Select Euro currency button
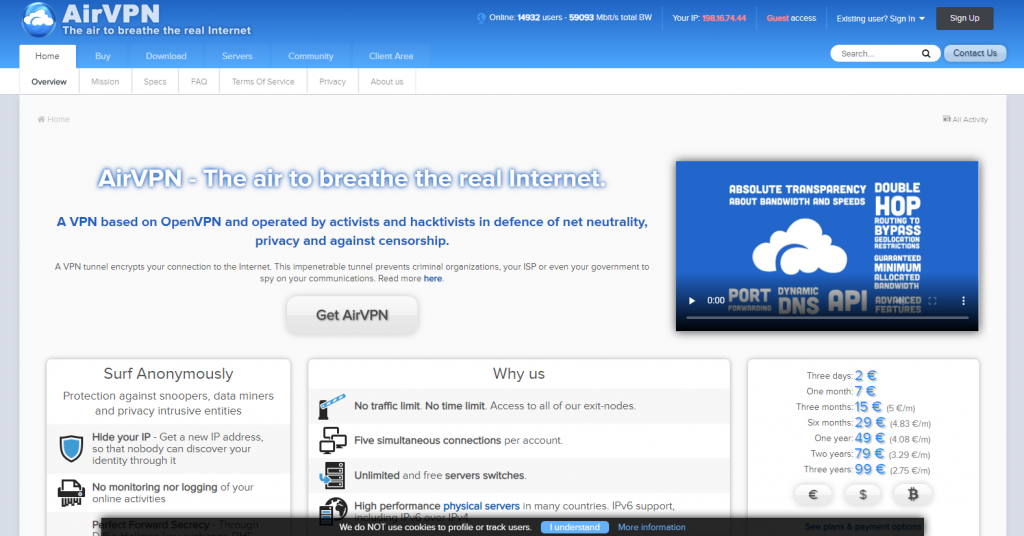The width and height of the screenshot is (1024, 536). tap(813, 494)
